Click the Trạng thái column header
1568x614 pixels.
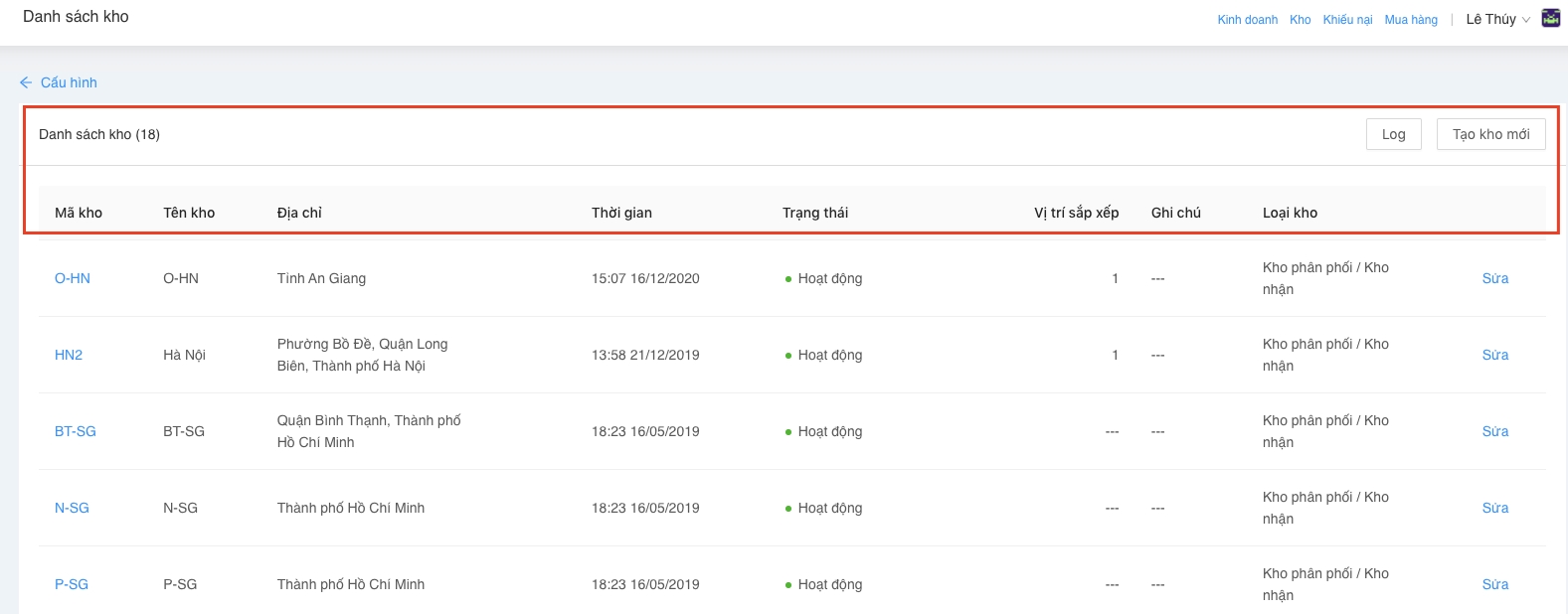point(815,213)
